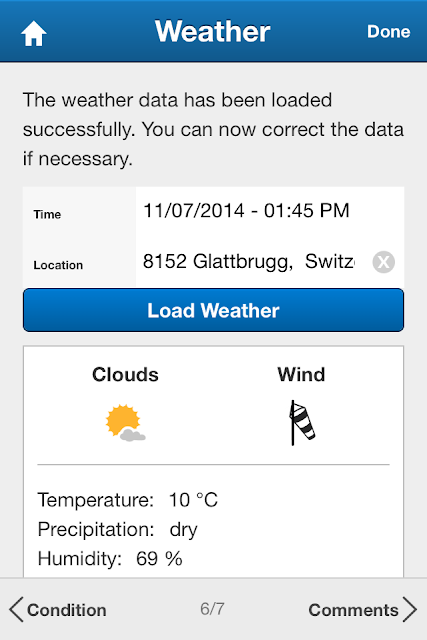
Task: Clear the location field with X icon
Action: (383, 262)
